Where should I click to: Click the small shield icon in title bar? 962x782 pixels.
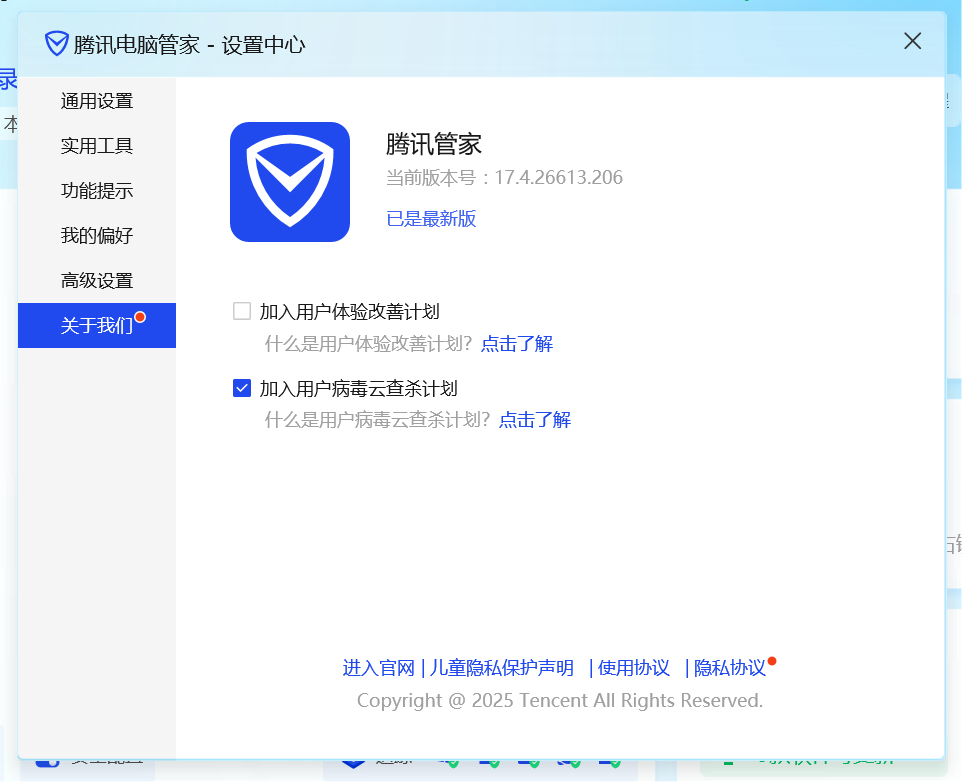pos(56,44)
